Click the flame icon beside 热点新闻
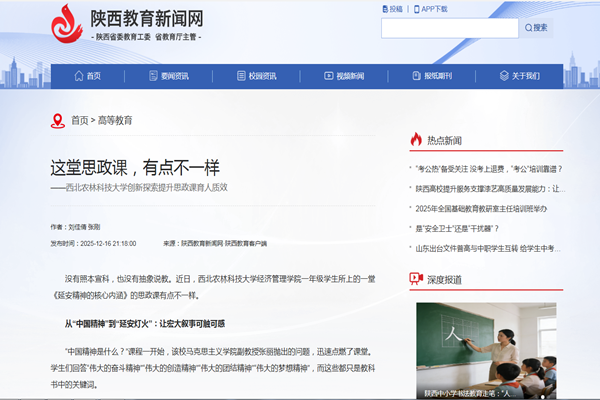This screenshot has width=600, height=400. [416, 139]
